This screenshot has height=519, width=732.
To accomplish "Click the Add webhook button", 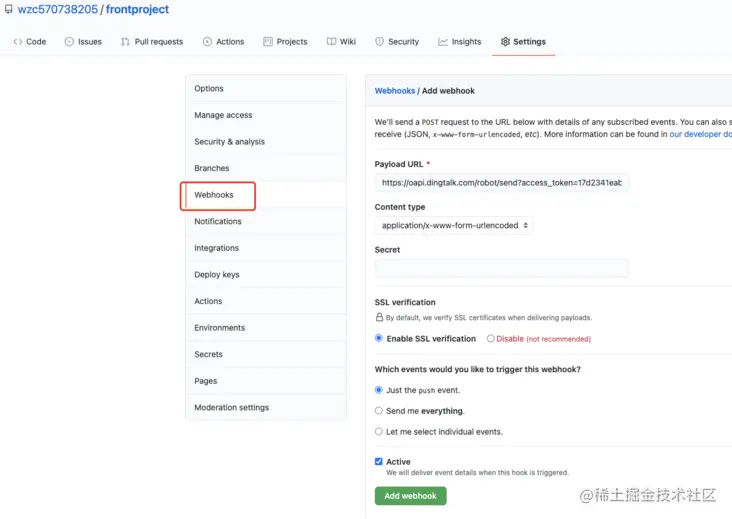I will coord(410,496).
